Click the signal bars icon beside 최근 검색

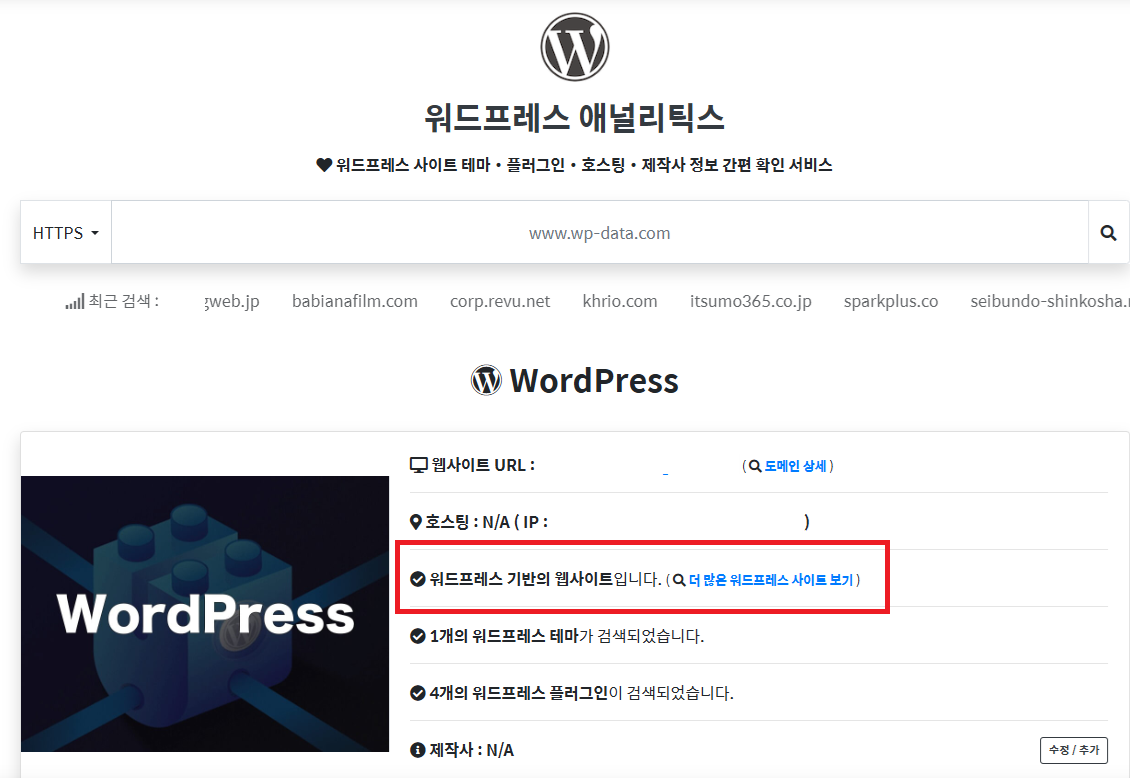click(74, 302)
